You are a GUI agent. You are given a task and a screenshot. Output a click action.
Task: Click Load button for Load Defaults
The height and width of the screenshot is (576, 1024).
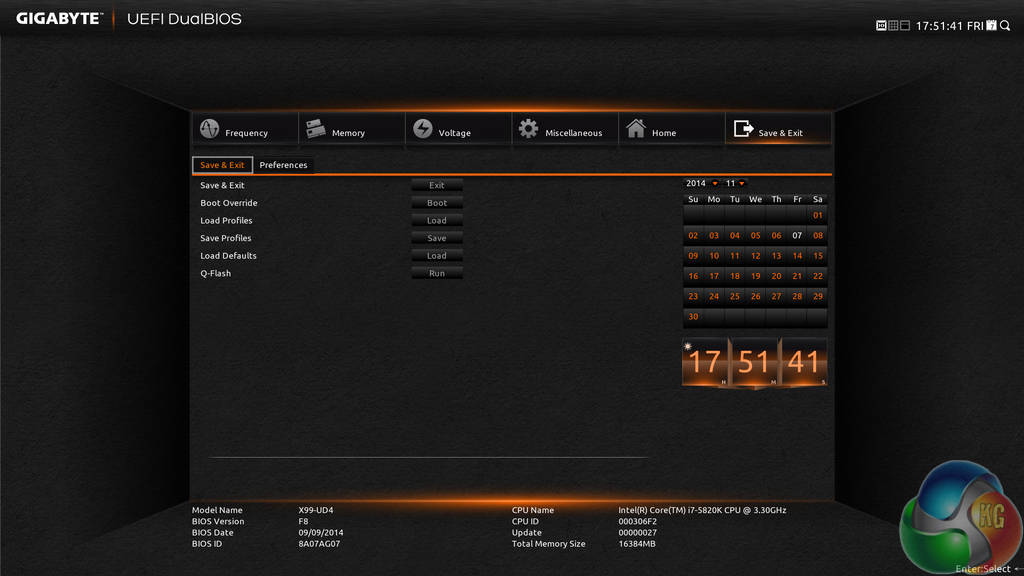click(x=437, y=256)
